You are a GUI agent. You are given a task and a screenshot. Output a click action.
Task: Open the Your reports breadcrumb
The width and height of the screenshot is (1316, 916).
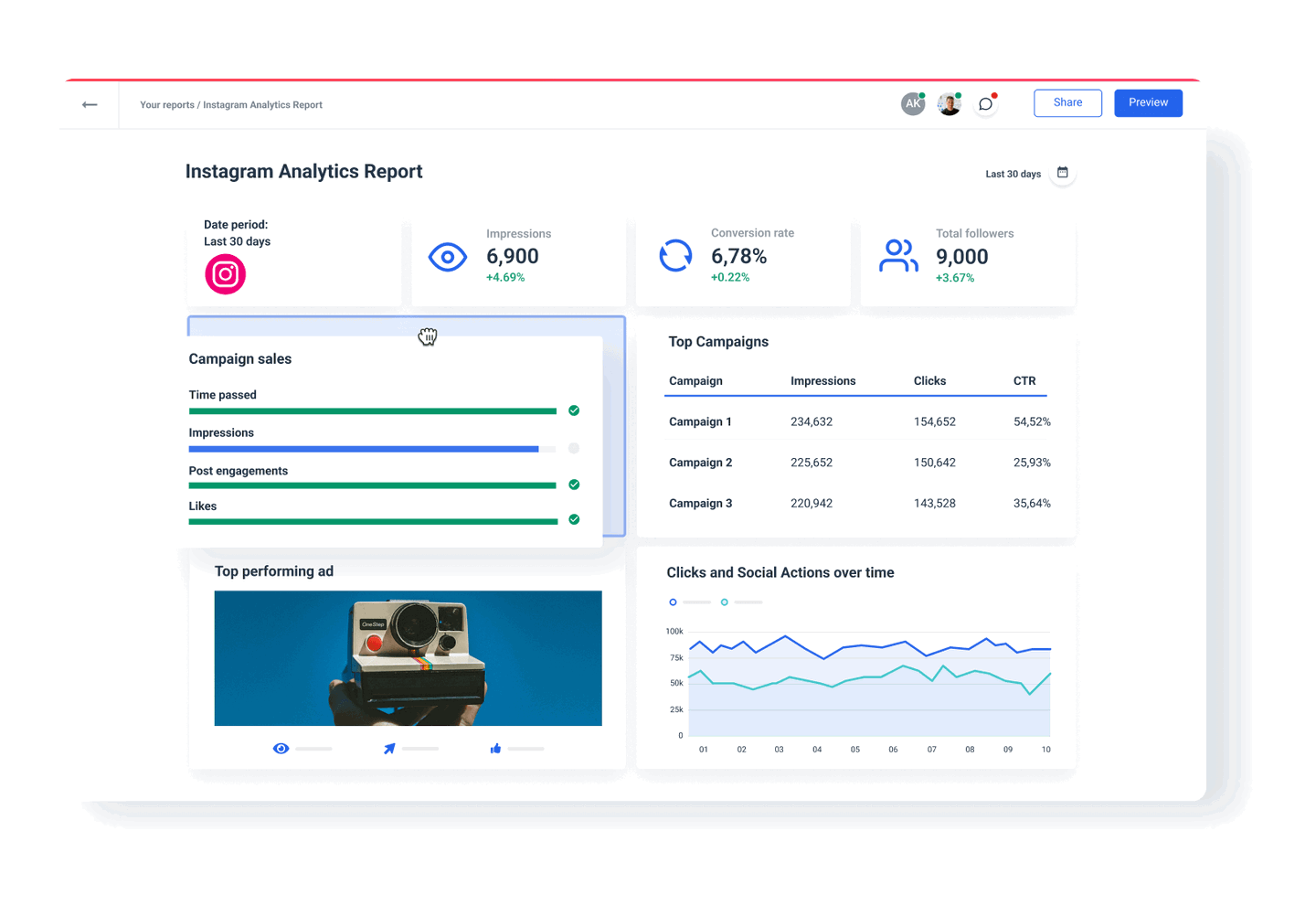click(x=165, y=104)
